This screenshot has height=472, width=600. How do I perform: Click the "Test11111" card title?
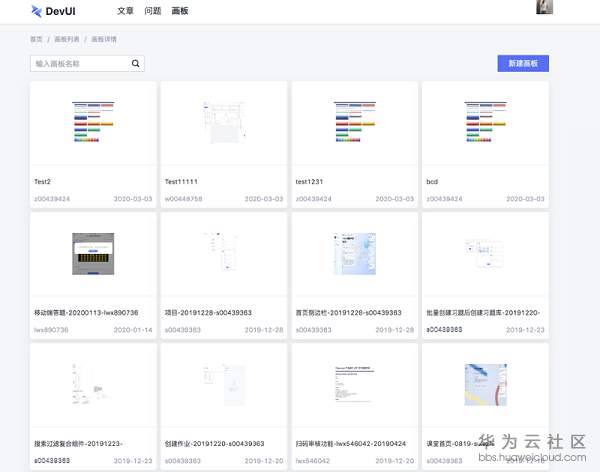pos(181,181)
